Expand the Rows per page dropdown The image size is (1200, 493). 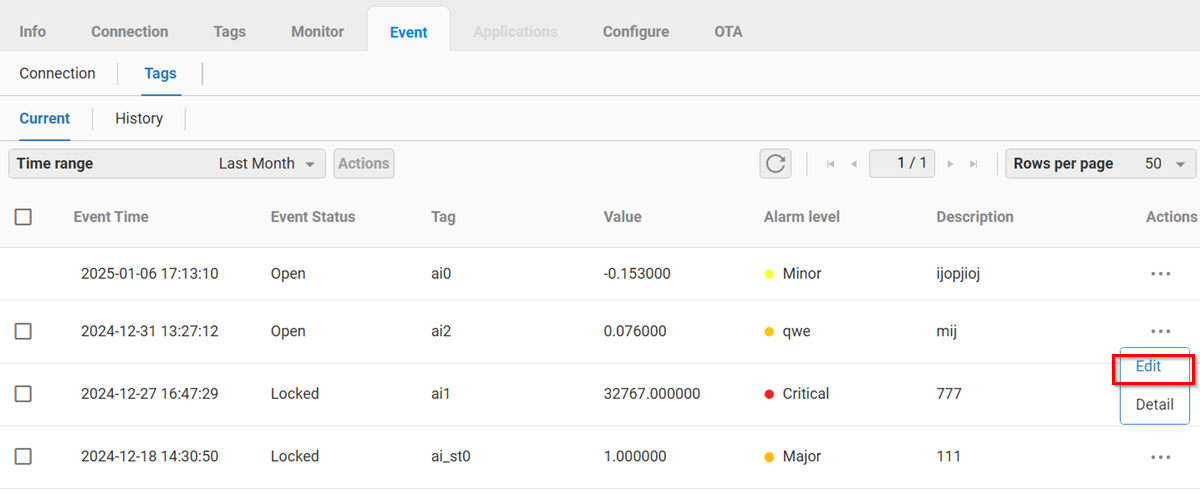pos(1100,164)
